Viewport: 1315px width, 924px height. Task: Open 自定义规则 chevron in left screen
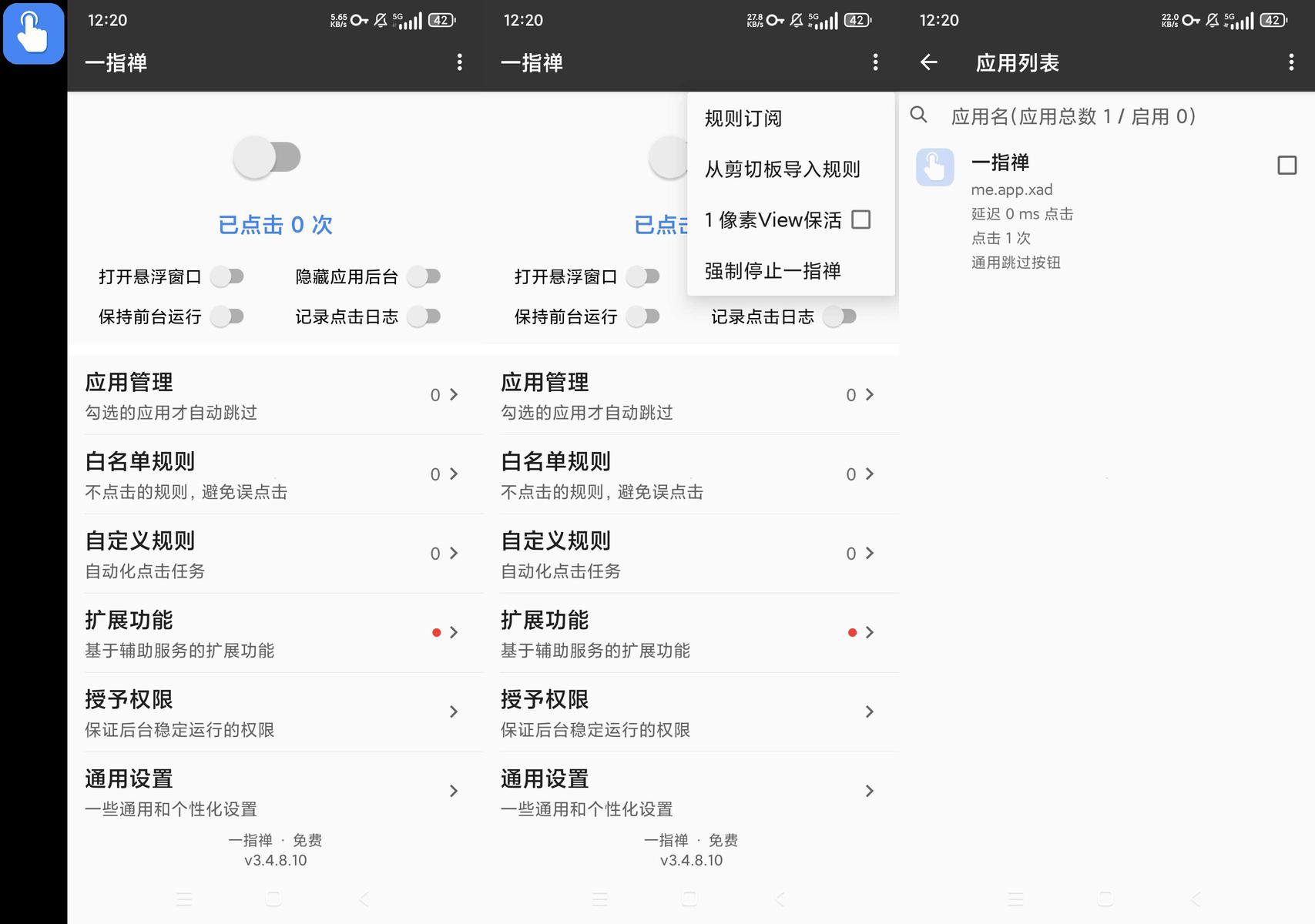[454, 553]
